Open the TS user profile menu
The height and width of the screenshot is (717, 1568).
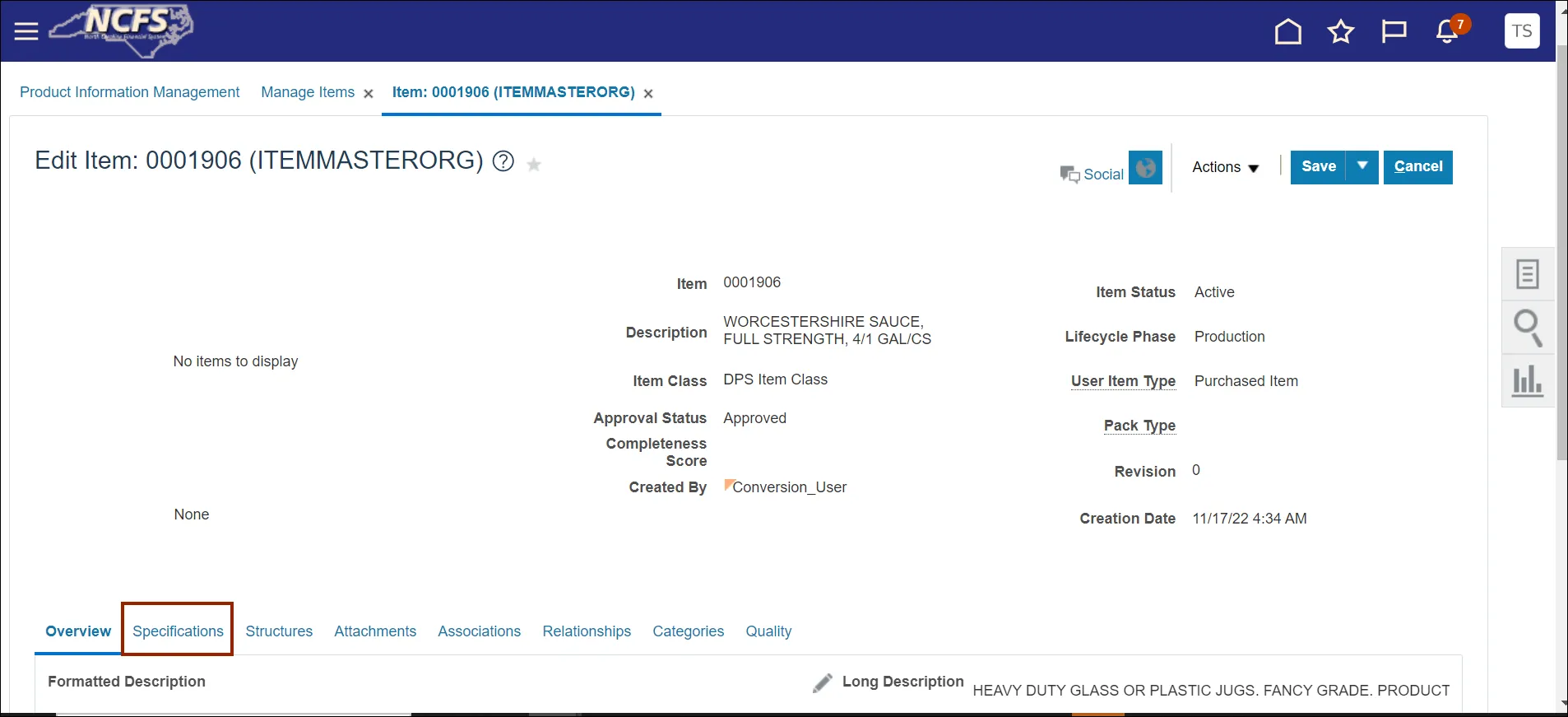(x=1522, y=31)
